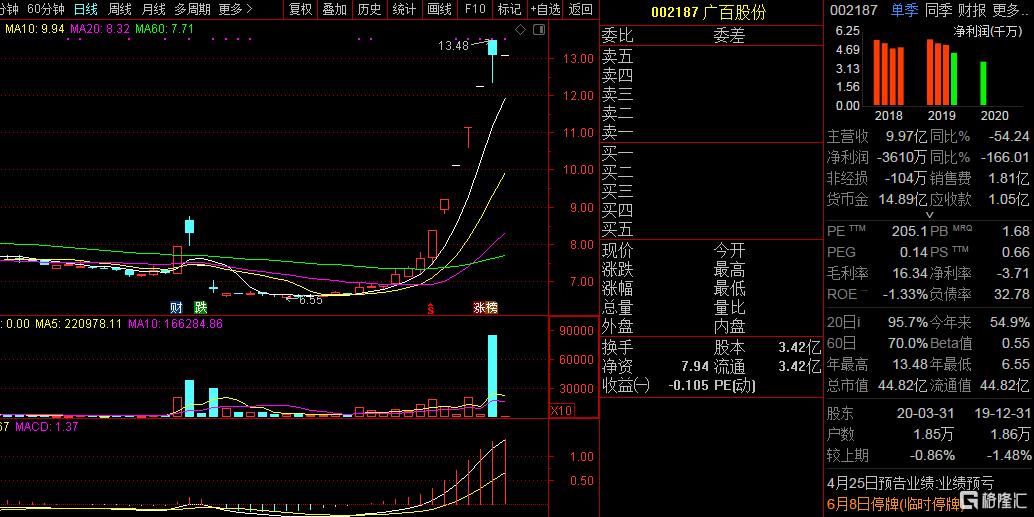Switch to 月线 monthly chart

[x=154, y=9]
